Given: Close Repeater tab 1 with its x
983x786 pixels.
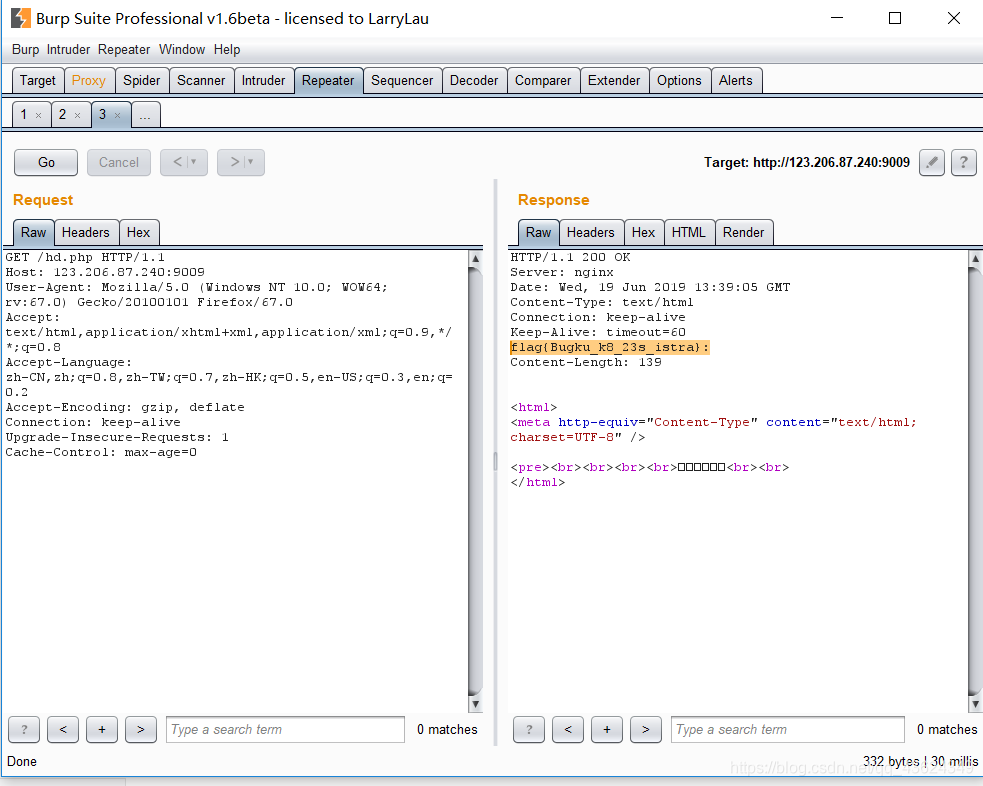Looking at the screenshot, I should pos(38,115).
